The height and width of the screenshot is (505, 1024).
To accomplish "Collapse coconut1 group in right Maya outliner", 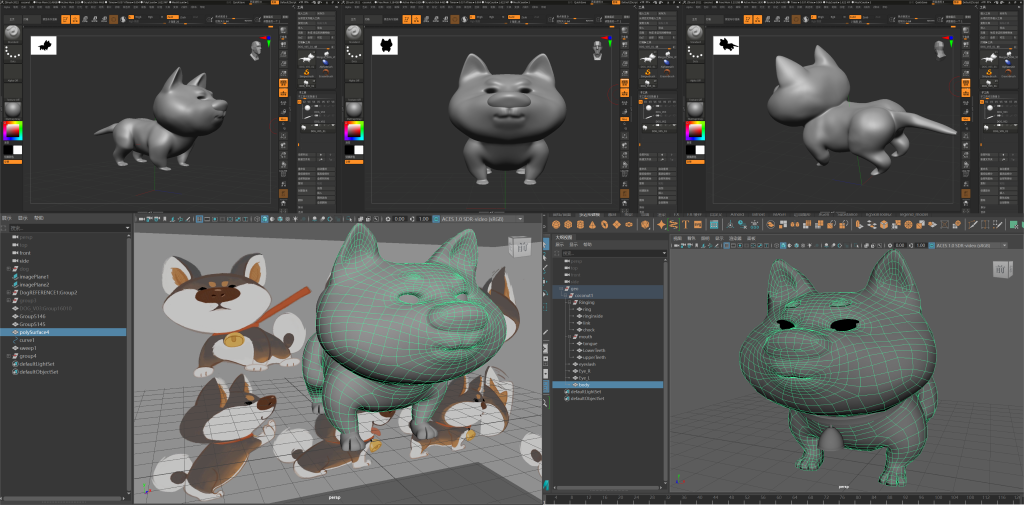I will point(566,295).
